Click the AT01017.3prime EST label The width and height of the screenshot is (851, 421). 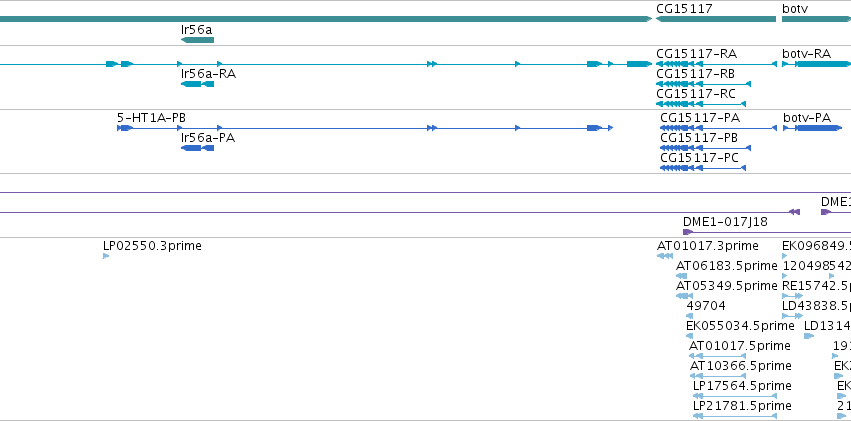click(x=708, y=246)
